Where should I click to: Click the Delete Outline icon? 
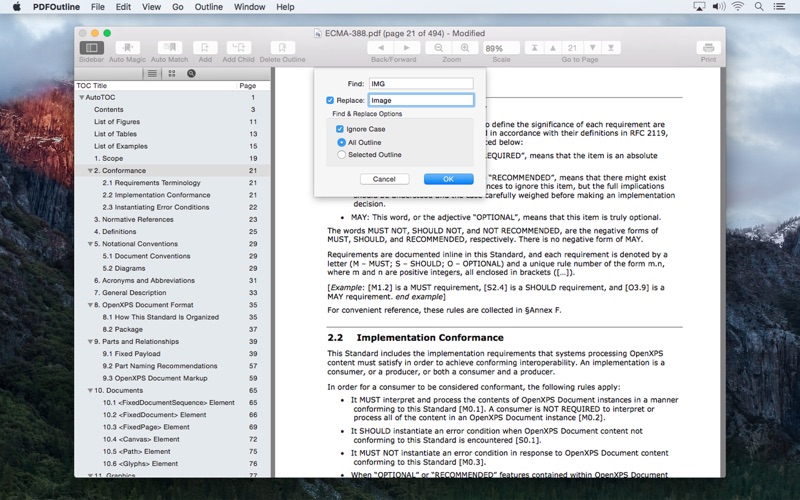(282, 47)
